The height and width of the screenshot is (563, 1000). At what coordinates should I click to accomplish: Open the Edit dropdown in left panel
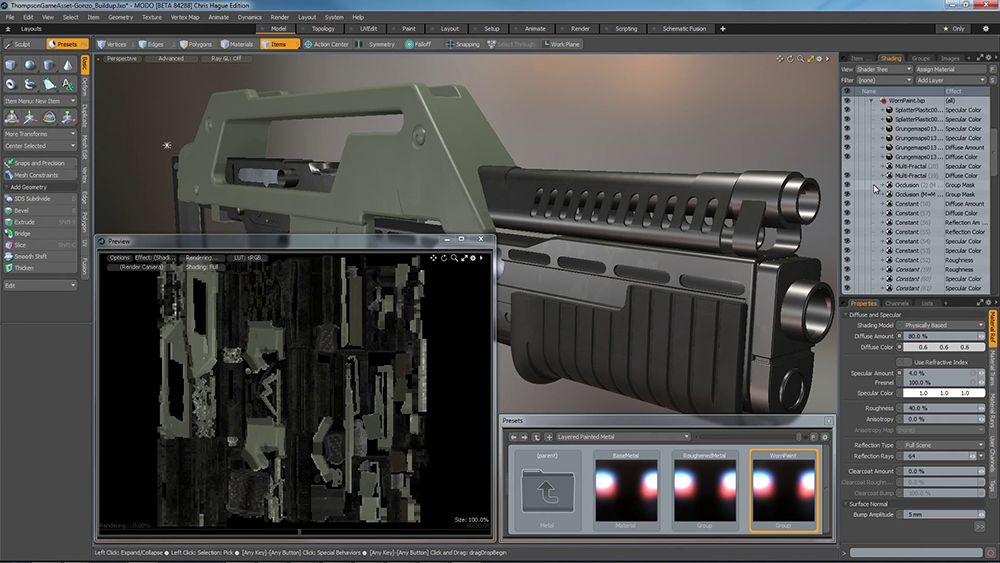click(40, 285)
